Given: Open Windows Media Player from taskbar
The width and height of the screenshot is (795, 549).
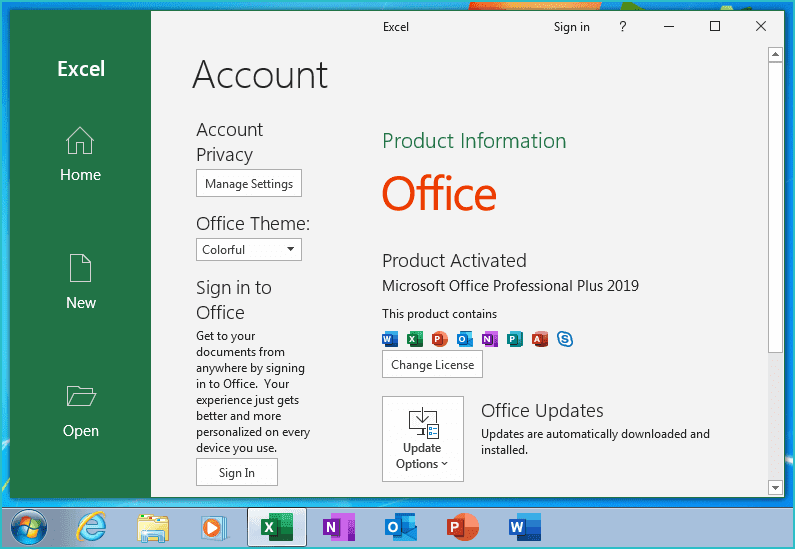Looking at the screenshot, I should coord(215,528).
